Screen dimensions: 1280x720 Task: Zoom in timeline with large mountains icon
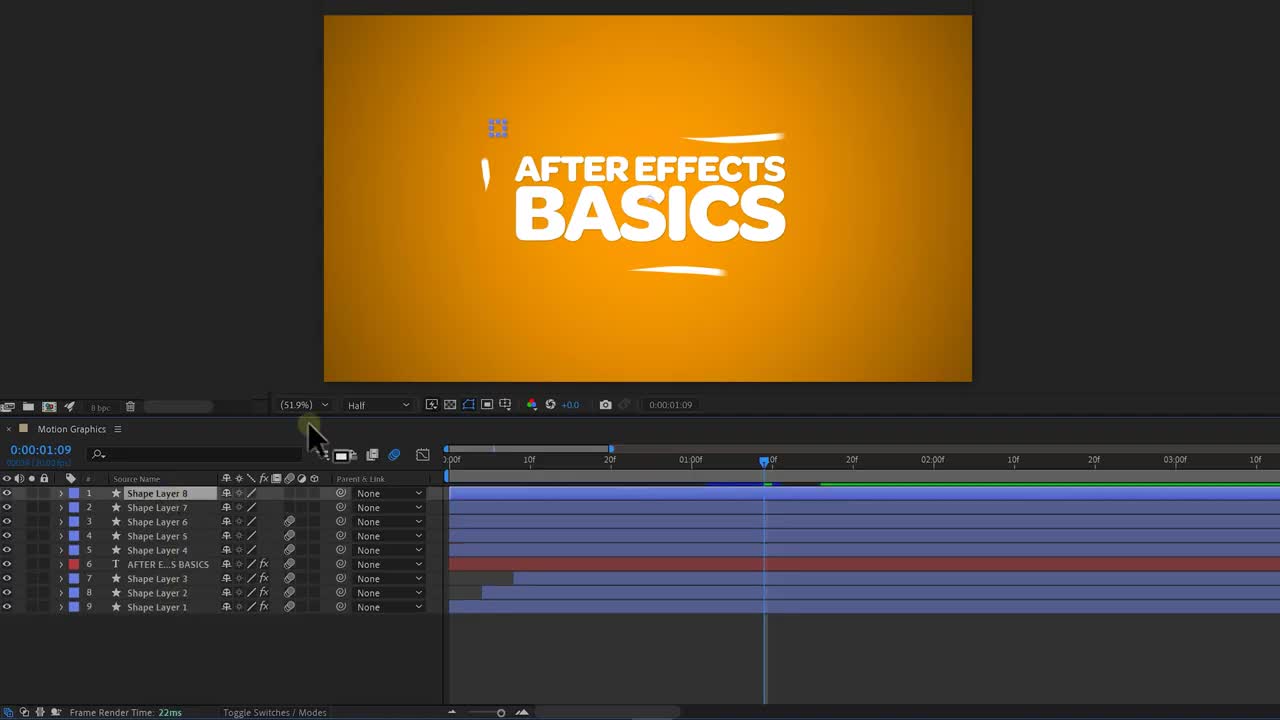click(522, 713)
